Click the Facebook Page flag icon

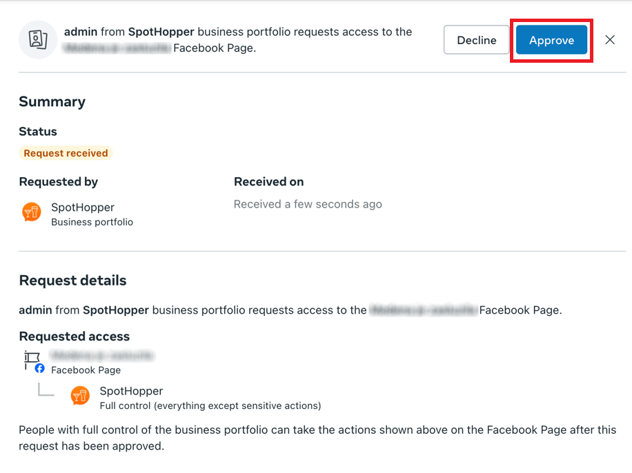(x=32, y=358)
